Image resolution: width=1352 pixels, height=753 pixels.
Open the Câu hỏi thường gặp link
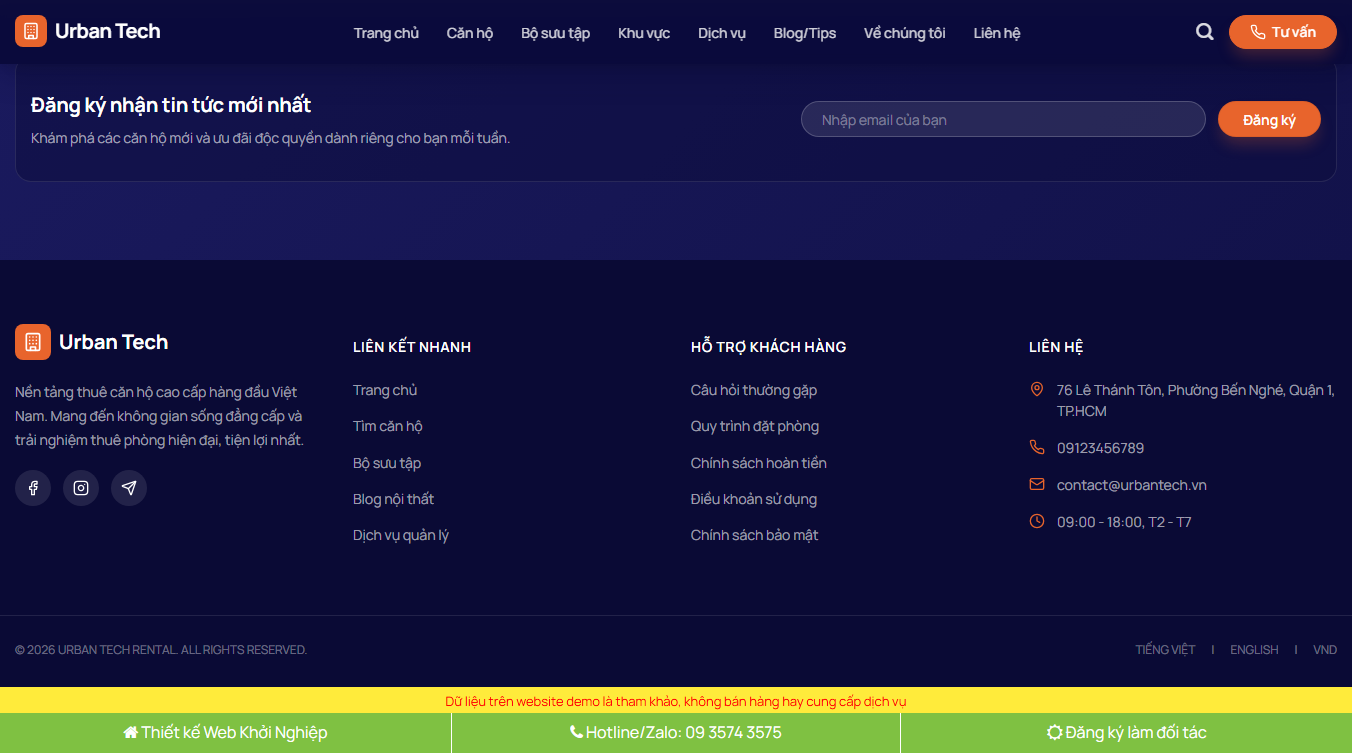pos(754,390)
